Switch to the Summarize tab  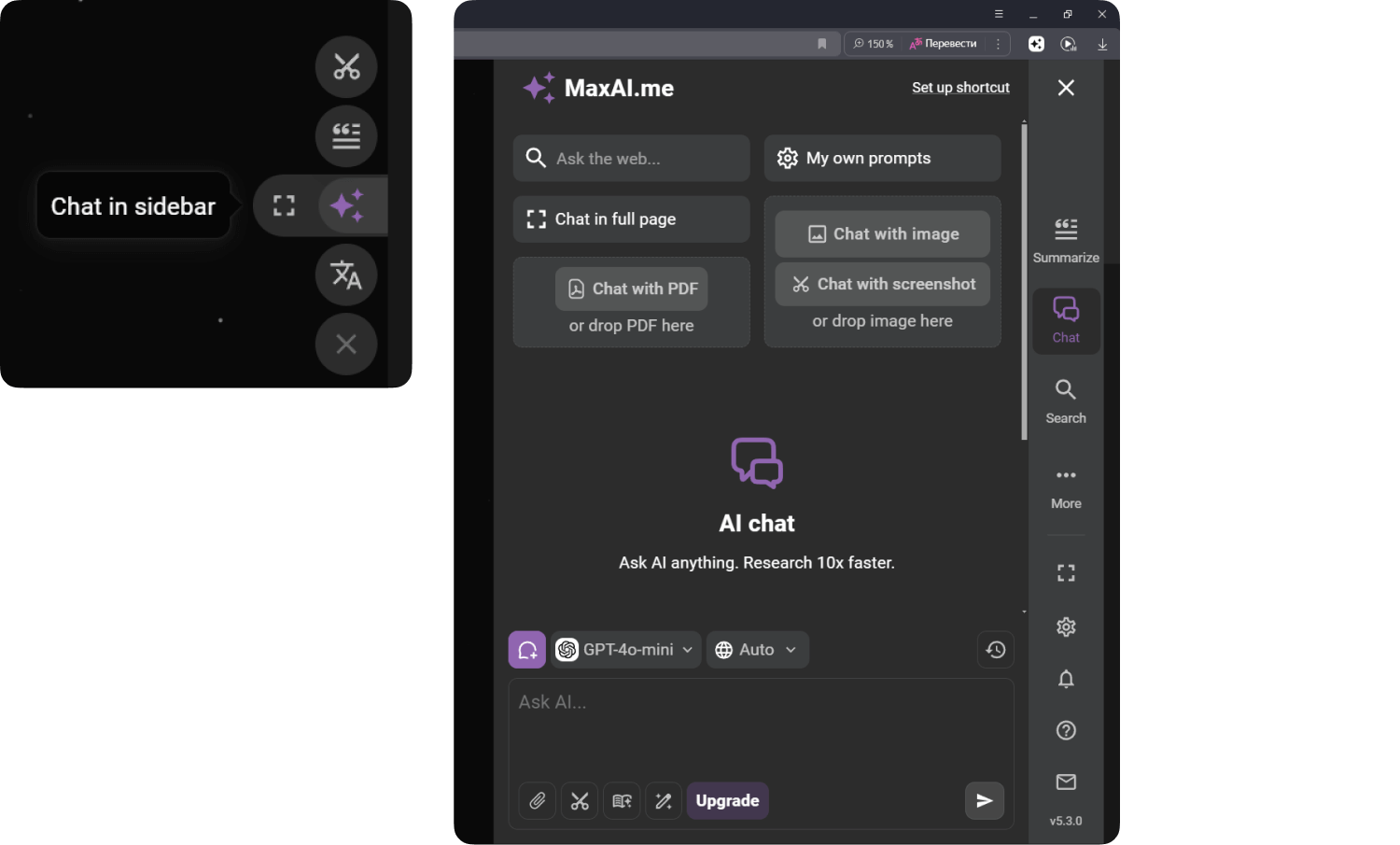point(1066,240)
